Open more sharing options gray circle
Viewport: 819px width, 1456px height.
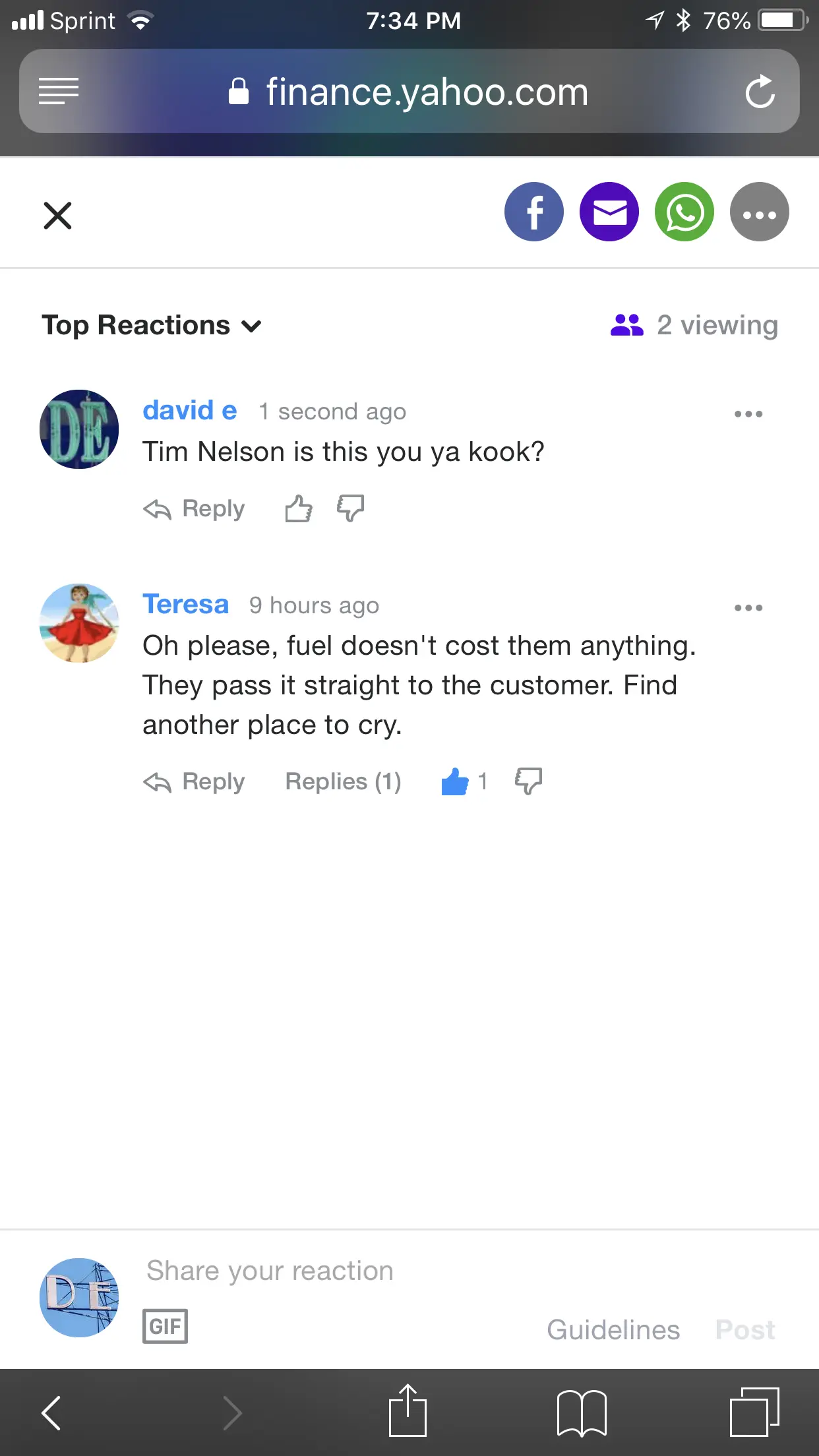(x=759, y=212)
